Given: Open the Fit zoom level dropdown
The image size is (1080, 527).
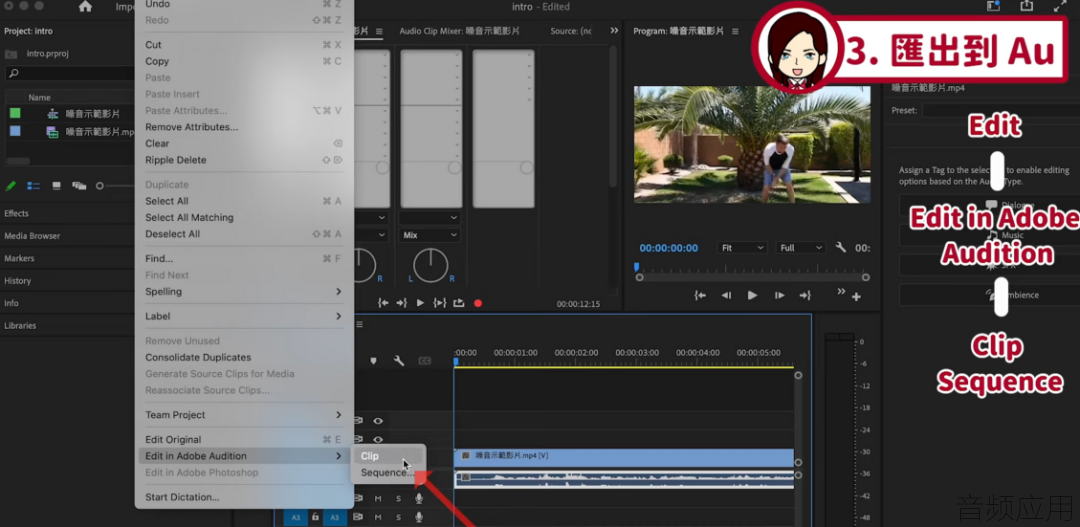Looking at the screenshot, I should coord(742,247).
